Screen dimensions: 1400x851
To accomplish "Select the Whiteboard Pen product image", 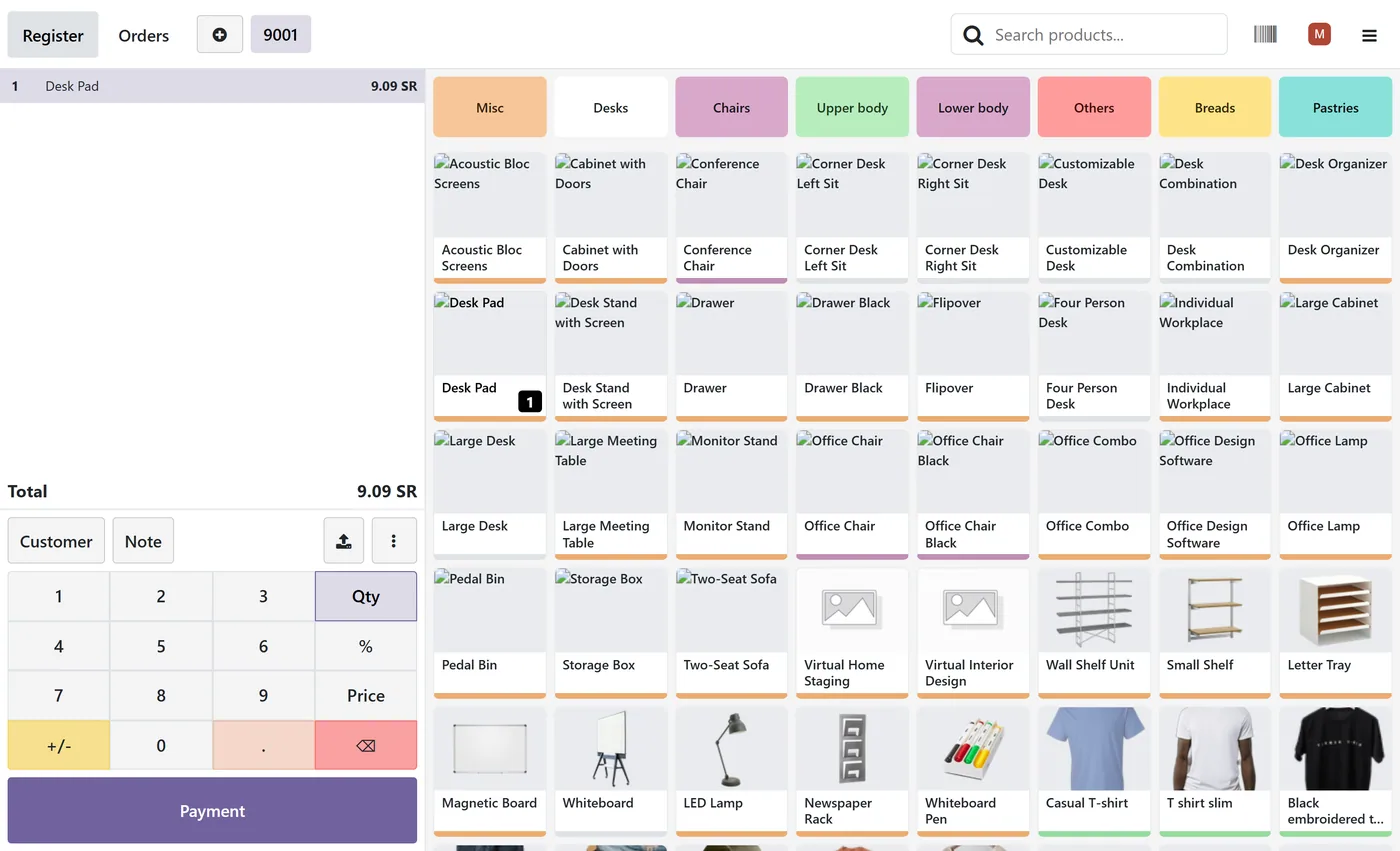I will tap(973, 749).
